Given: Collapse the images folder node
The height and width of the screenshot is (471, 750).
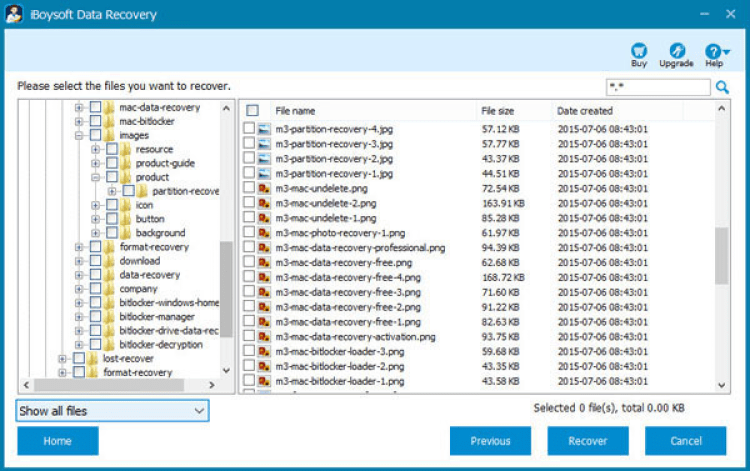Looking at the screenshot, I should 79,135.
